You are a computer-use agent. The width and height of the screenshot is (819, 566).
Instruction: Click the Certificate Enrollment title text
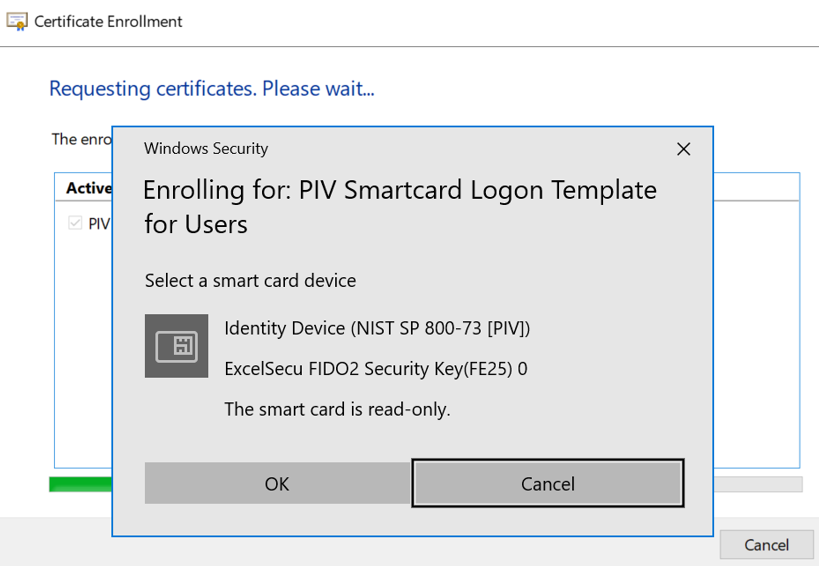coord(108,21)
